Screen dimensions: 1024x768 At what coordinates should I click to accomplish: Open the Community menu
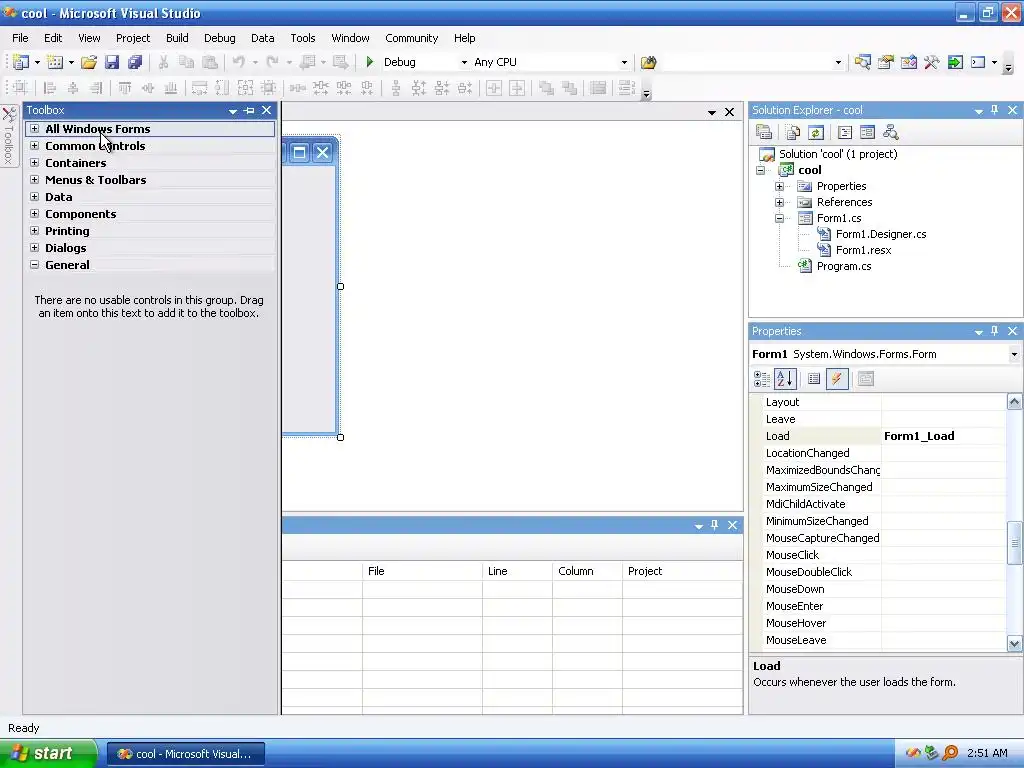pyautogui.click(x=411, y=38)
